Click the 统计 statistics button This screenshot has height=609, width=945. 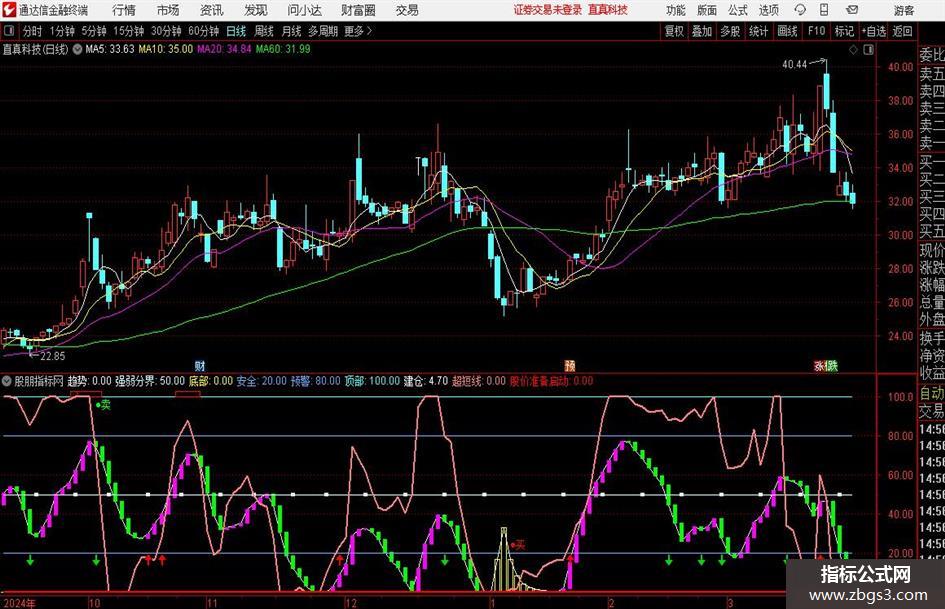(x=758, y=31)
